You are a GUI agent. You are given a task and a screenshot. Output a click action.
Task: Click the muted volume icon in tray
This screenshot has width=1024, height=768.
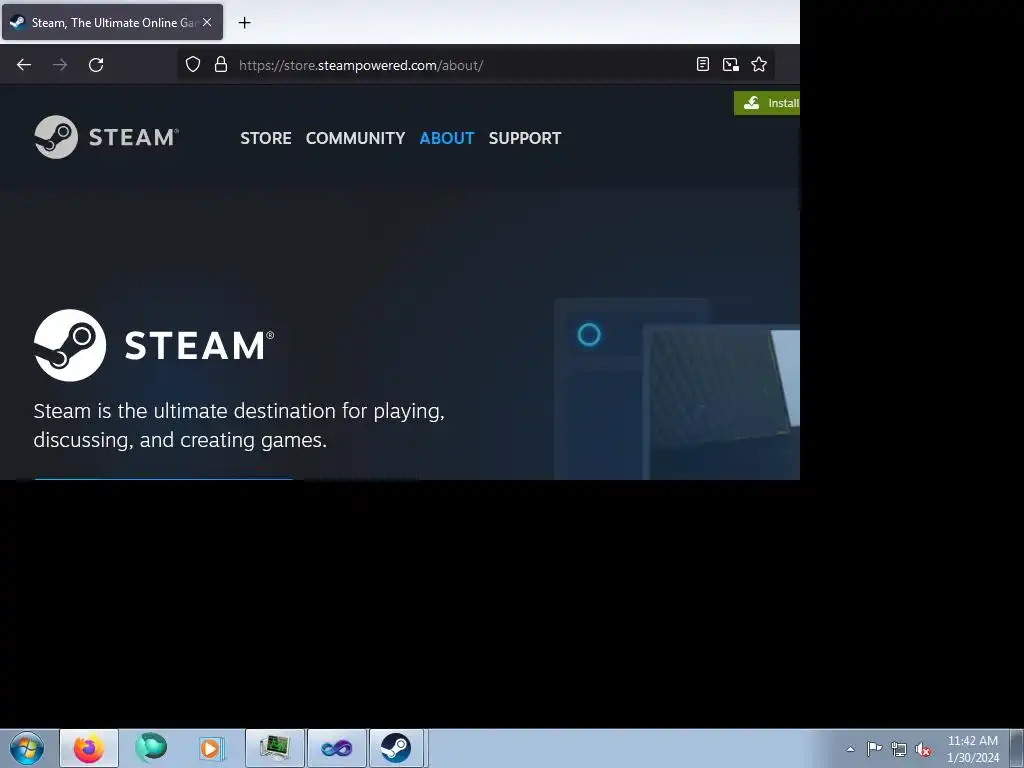tap(923, 749)
